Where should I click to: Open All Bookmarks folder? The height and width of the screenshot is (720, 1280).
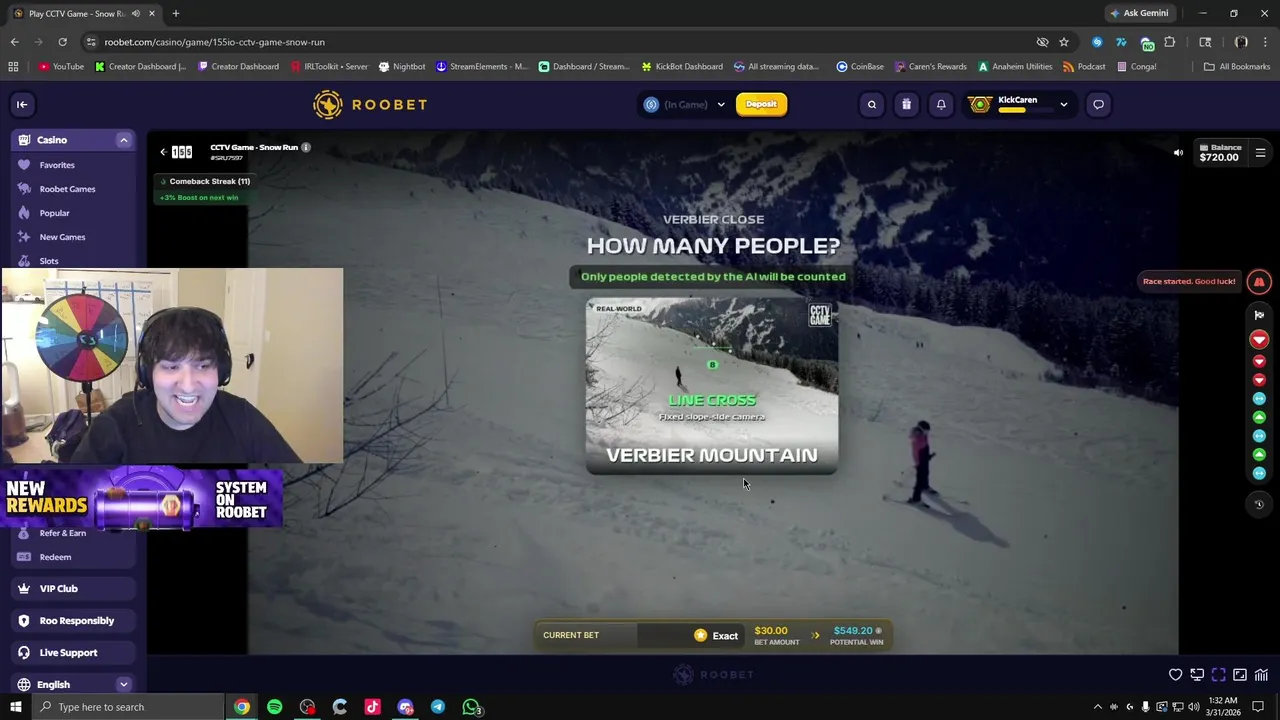pyautogui.click(x=1237, y=66)
